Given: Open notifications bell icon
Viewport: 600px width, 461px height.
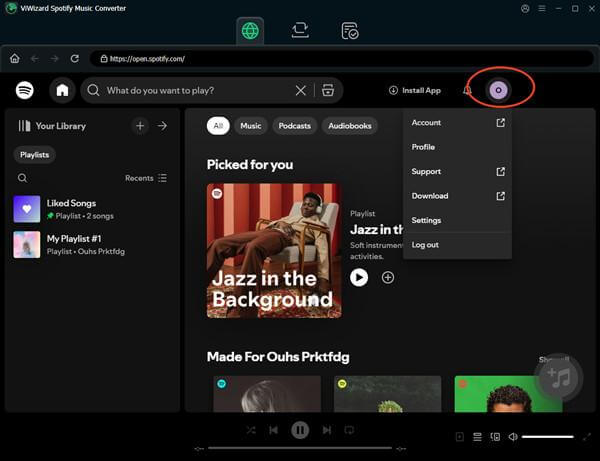Looking at the screenshot, I should click(467, 90).
